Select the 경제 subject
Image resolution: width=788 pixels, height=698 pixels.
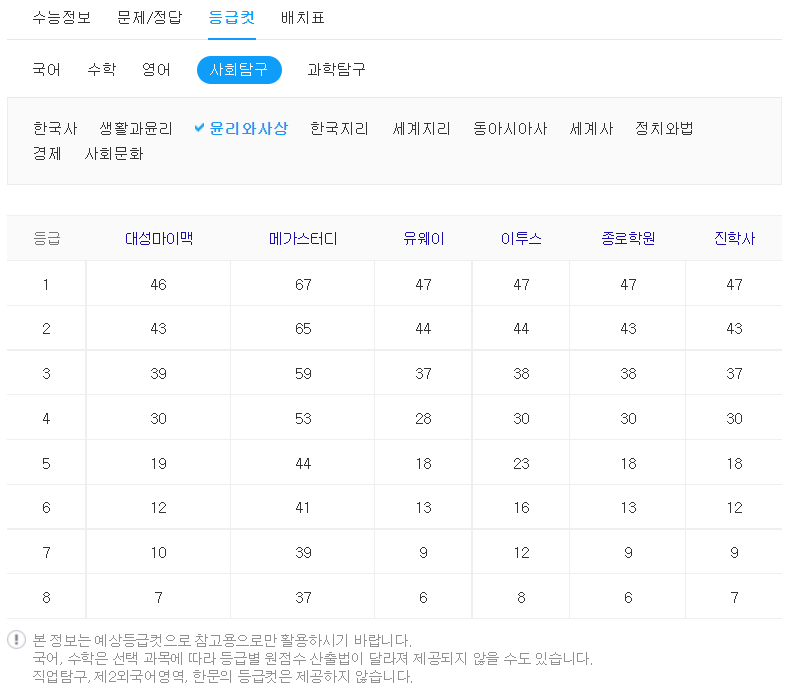(47, 153)
